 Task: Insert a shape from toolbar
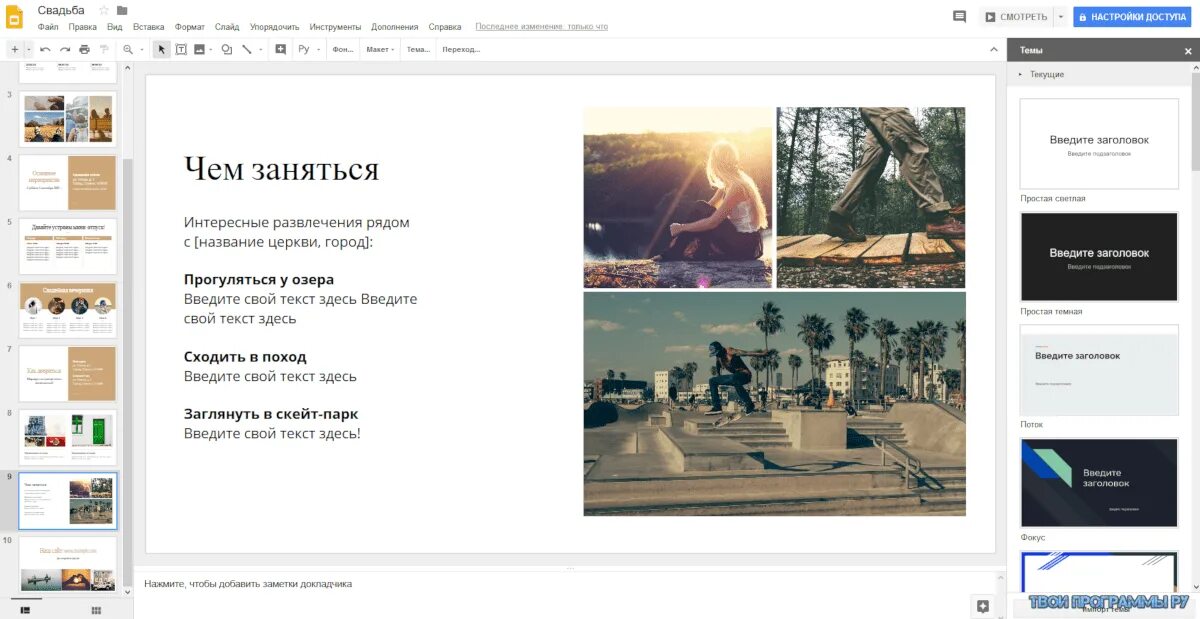tap(227, 49)
